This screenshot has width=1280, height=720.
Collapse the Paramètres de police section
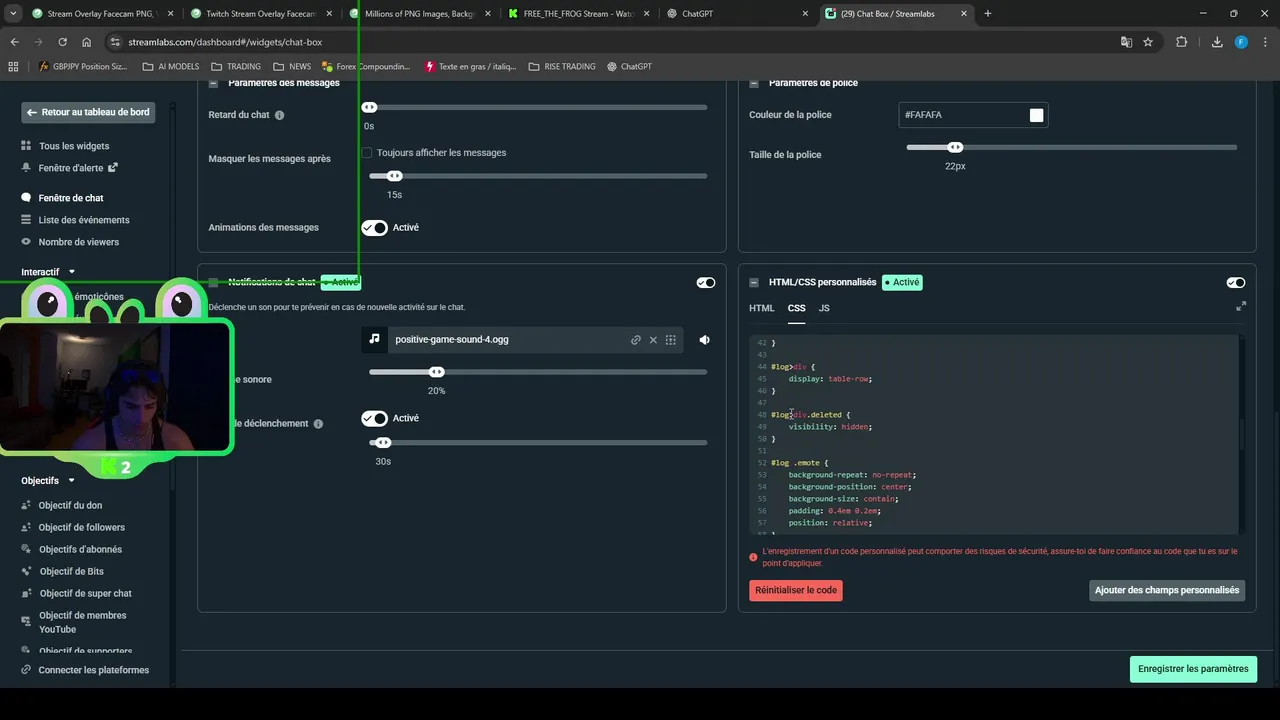click(x=754, y=84)
